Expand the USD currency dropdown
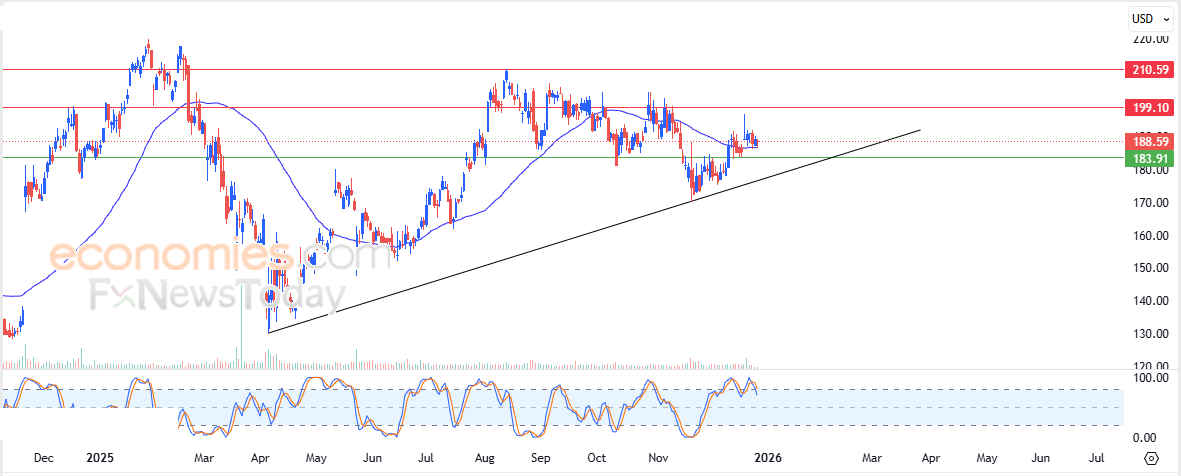The image size is (1181, 476). [1149, 19]
